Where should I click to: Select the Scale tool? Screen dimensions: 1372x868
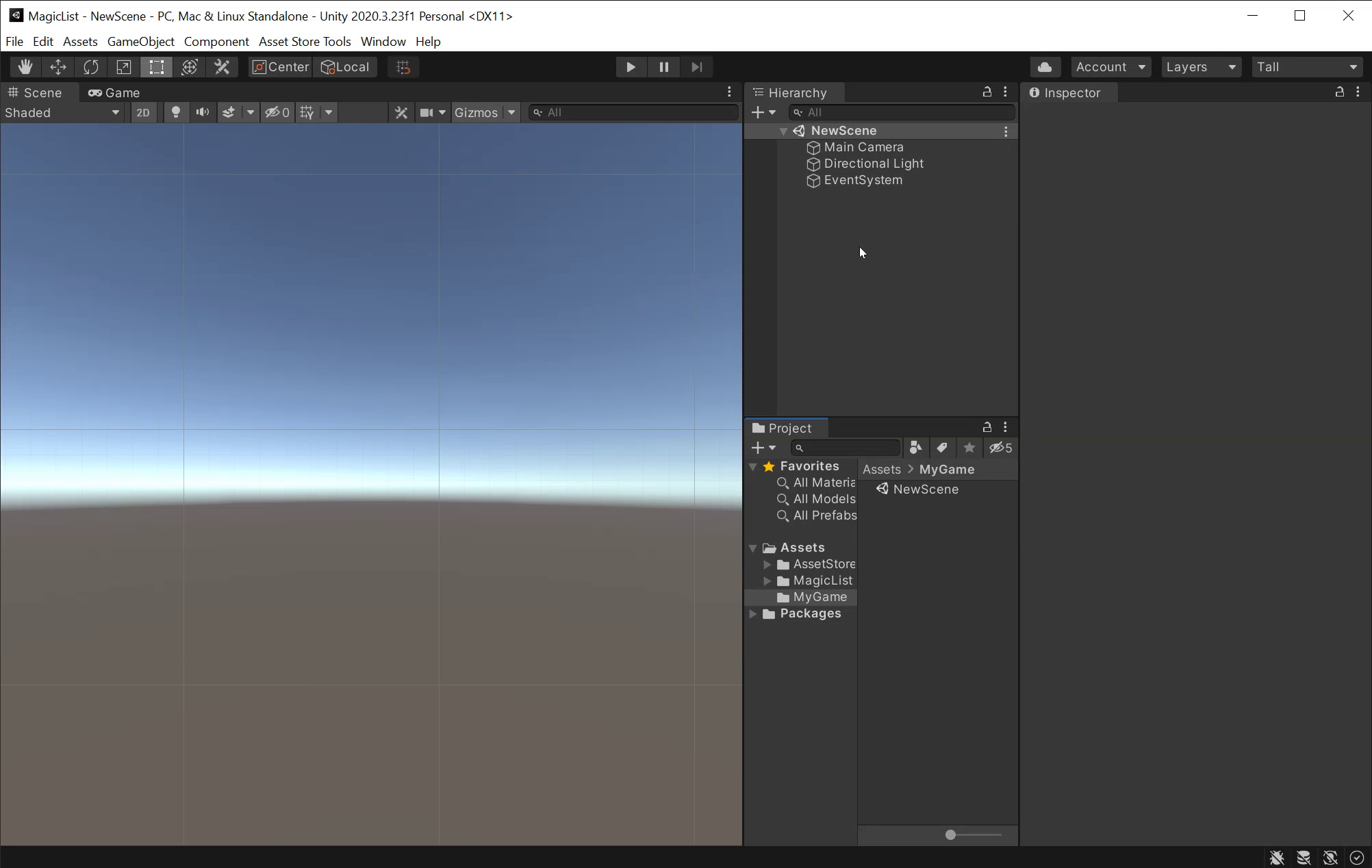point(124,67)
